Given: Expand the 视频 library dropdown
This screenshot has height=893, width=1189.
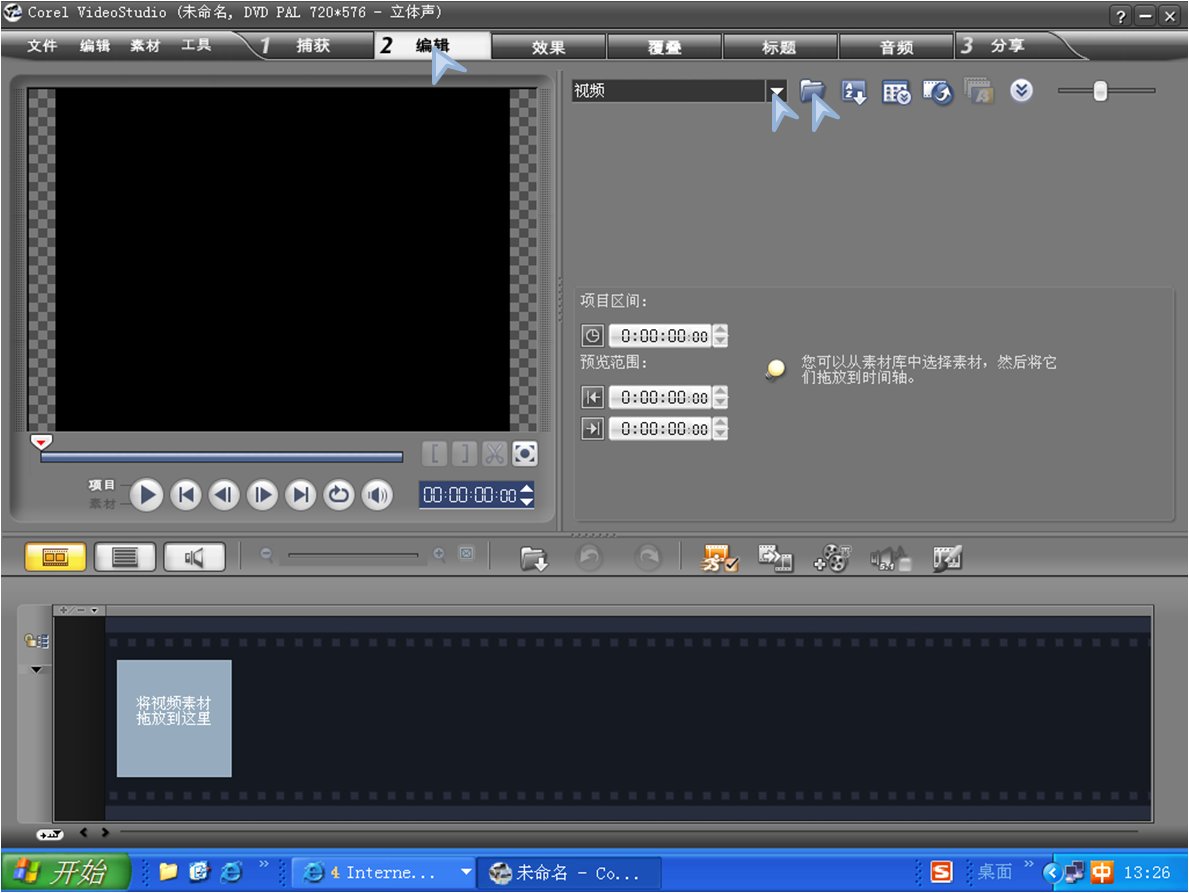Looking at the screenshot, I should click(778, 91).
